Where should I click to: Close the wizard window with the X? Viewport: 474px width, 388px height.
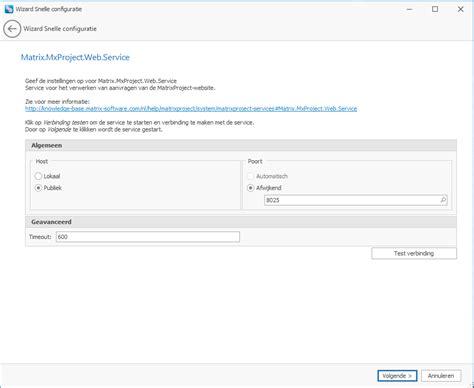coord(460,9)
